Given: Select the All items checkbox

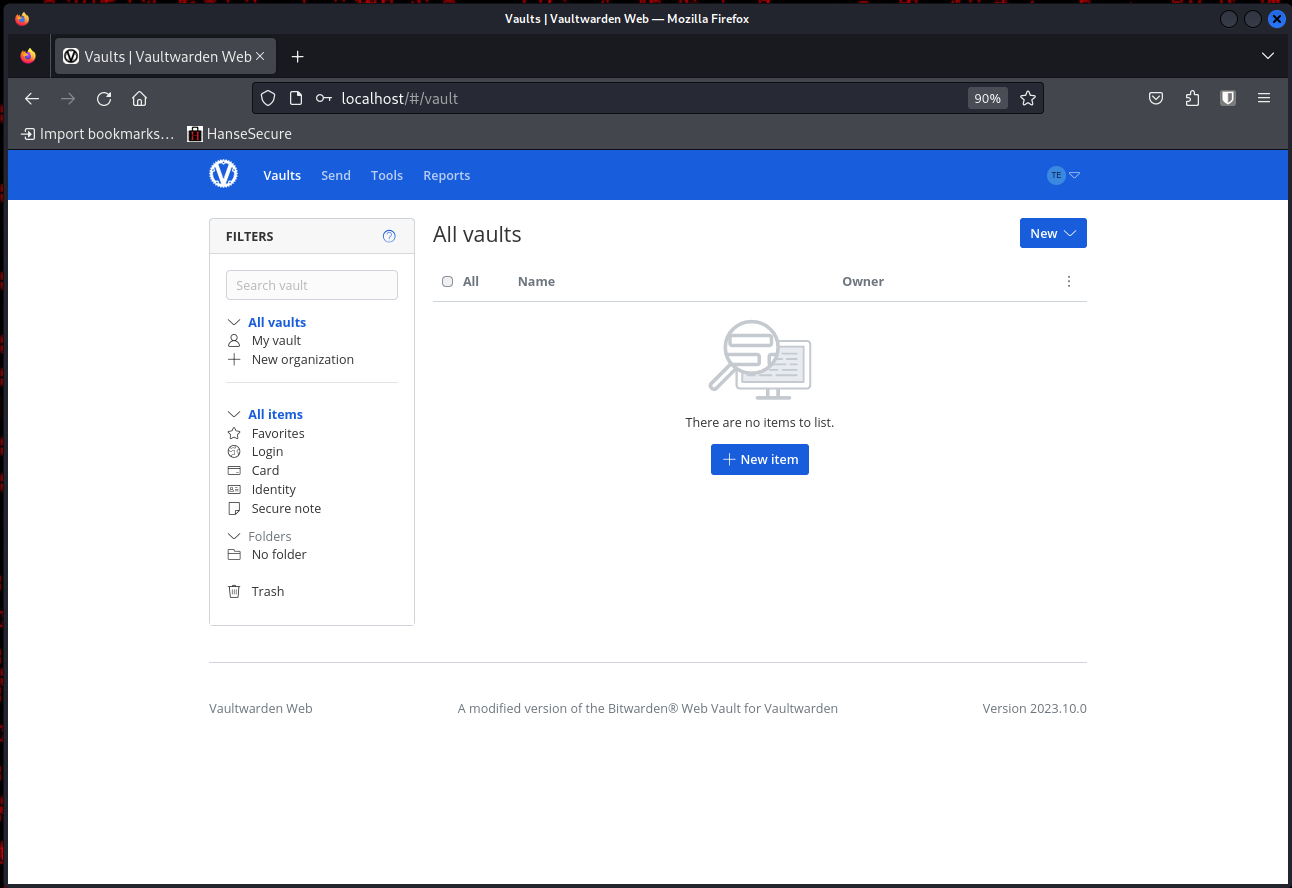Looking at the screenshot, I should point(447,281).
